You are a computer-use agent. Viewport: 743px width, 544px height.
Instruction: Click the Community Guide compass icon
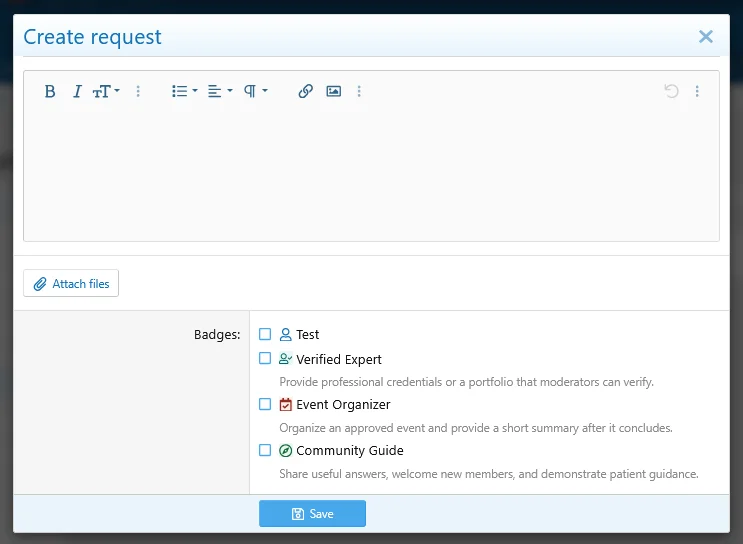coord(285,450)
